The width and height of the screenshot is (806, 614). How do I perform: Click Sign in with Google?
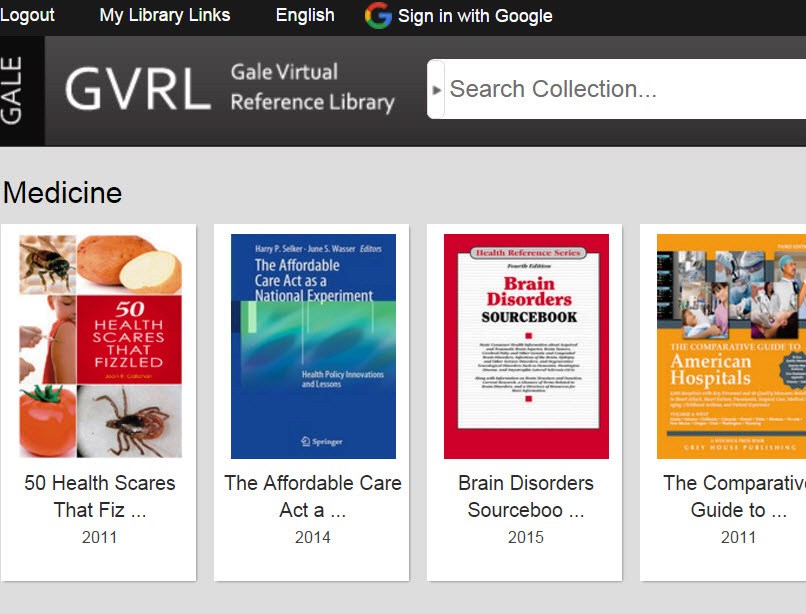475,16
